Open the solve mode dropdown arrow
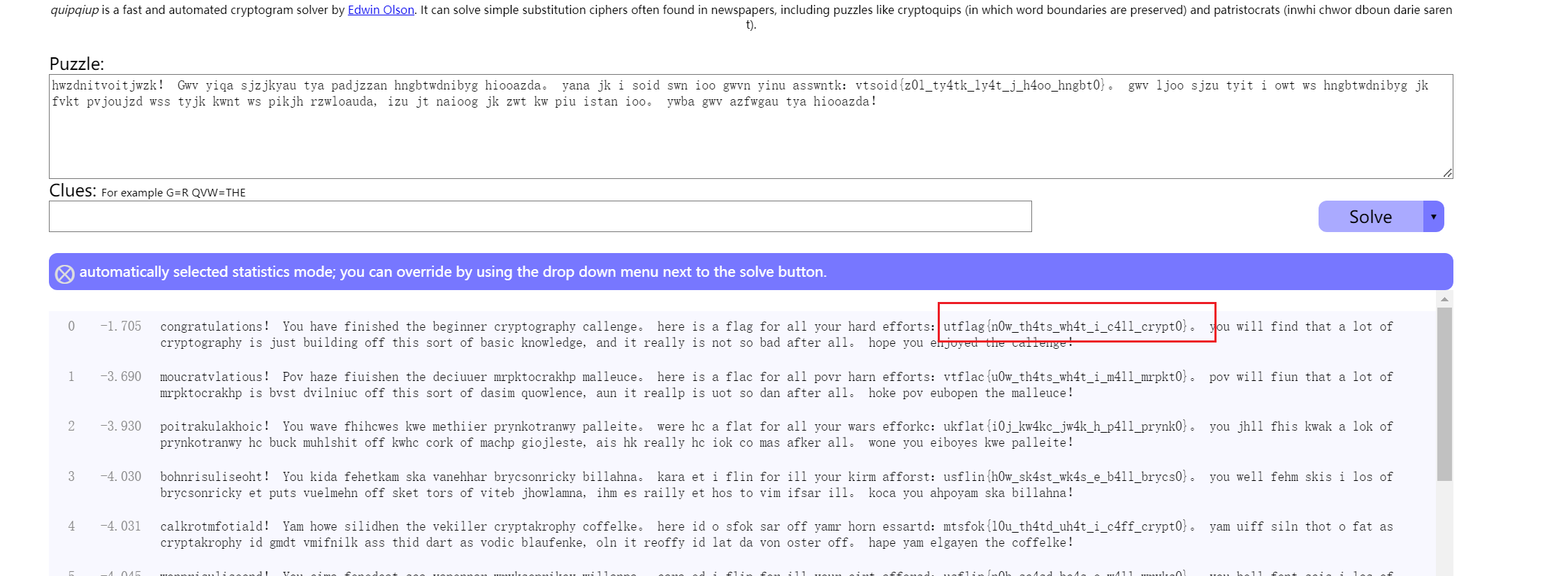 pyautogui.click(x=1433, y=217)
